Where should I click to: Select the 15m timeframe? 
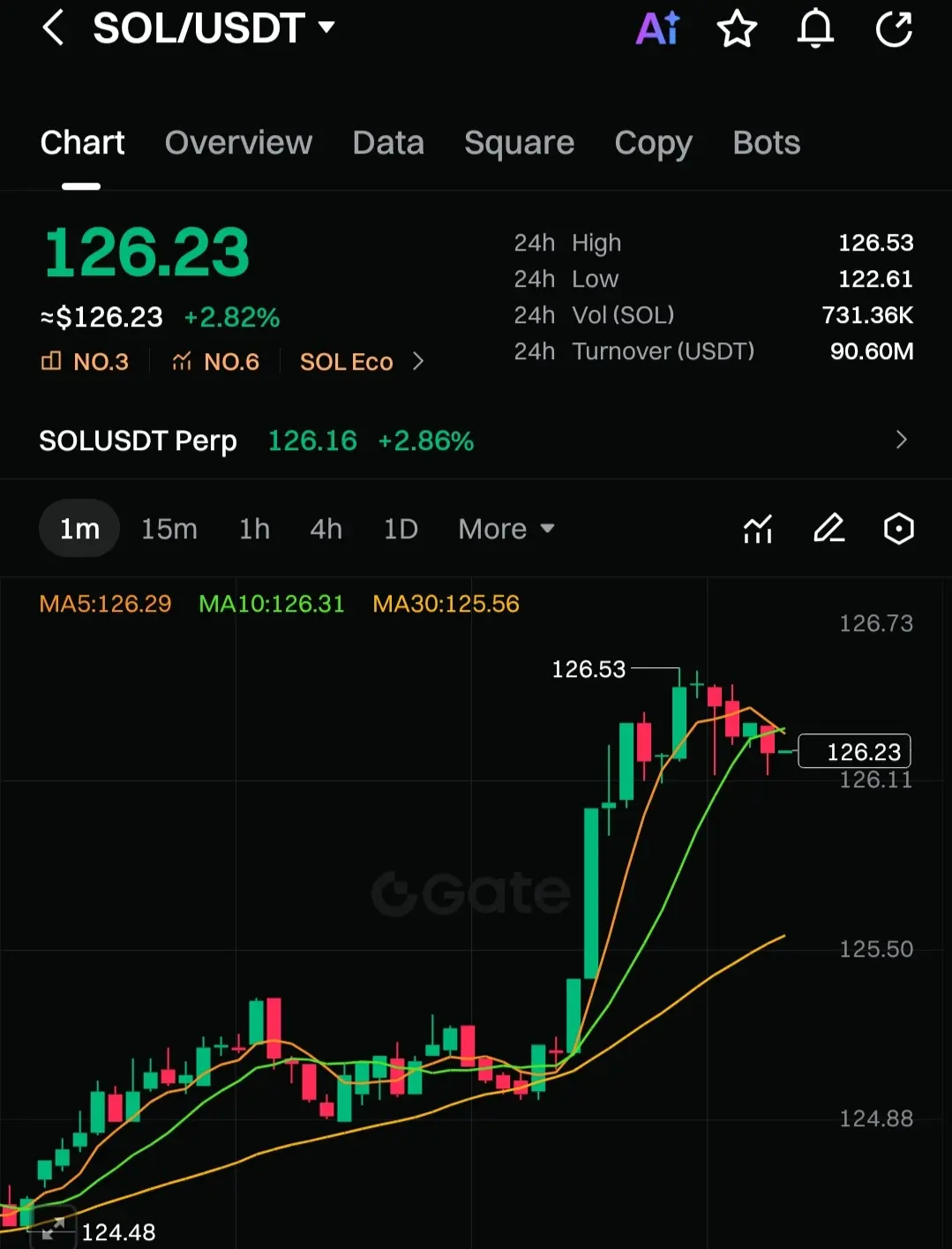point(169,529)
